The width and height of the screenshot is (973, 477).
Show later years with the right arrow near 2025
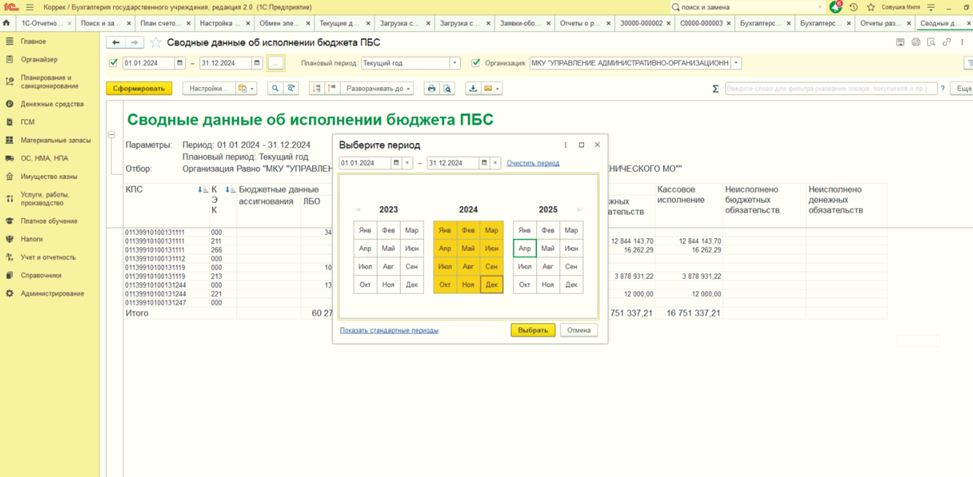pyautogui.click(x=580, y=210)
